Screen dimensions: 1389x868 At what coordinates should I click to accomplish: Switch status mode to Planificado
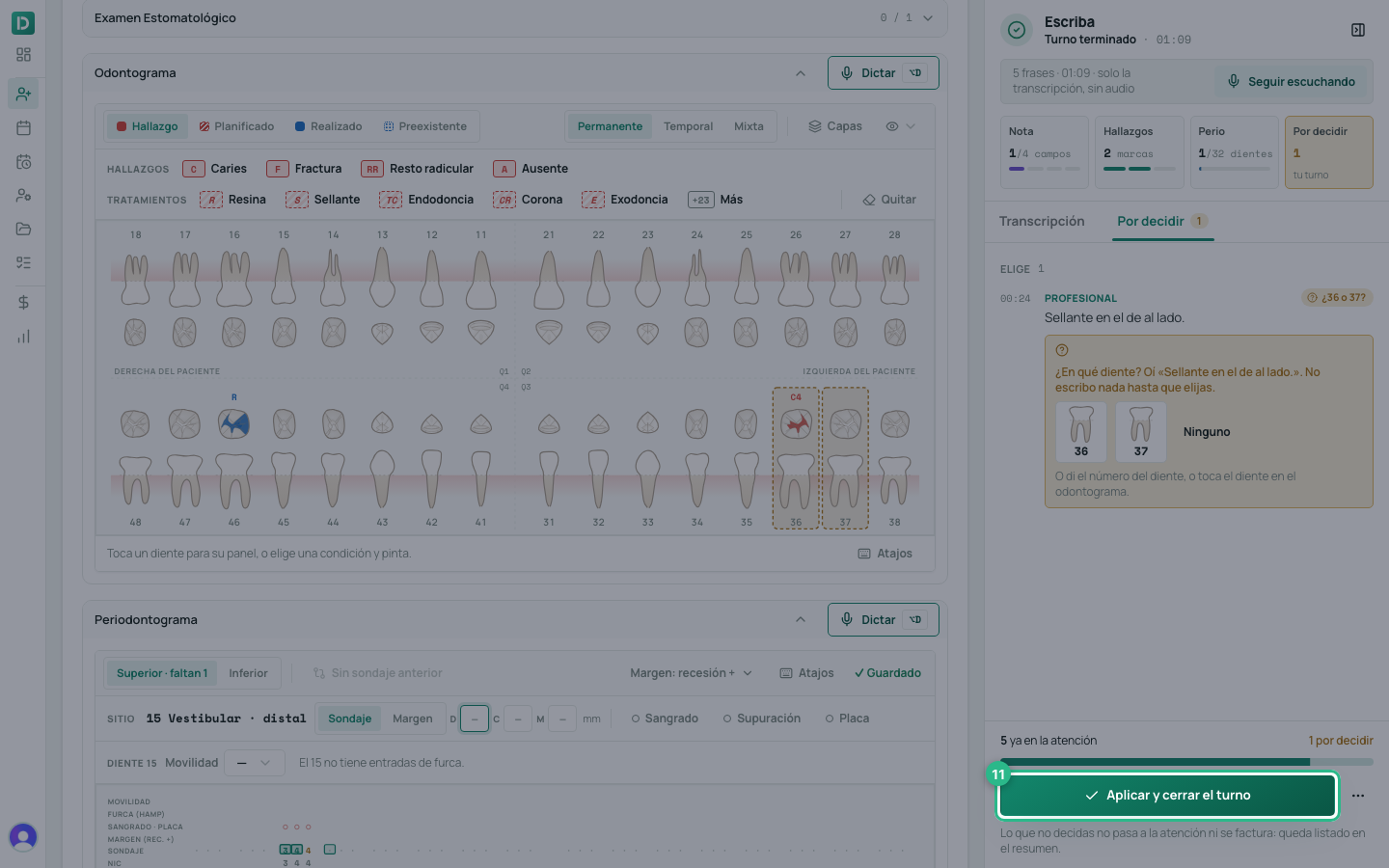(x=236, y=126)
